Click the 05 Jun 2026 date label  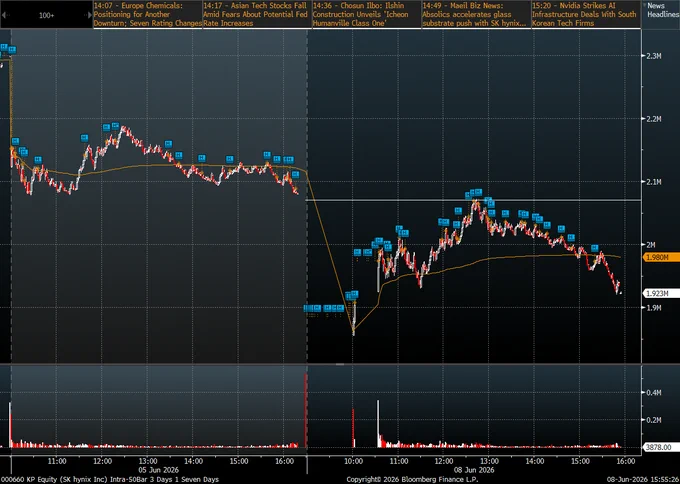pyautogui.click(x=159, y=470)
